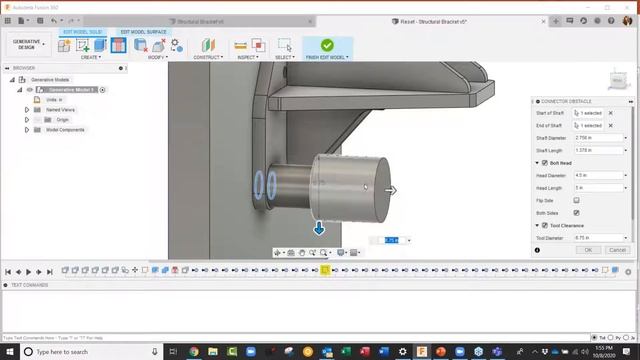Open Chrome from the taskbar

(194, 351)
